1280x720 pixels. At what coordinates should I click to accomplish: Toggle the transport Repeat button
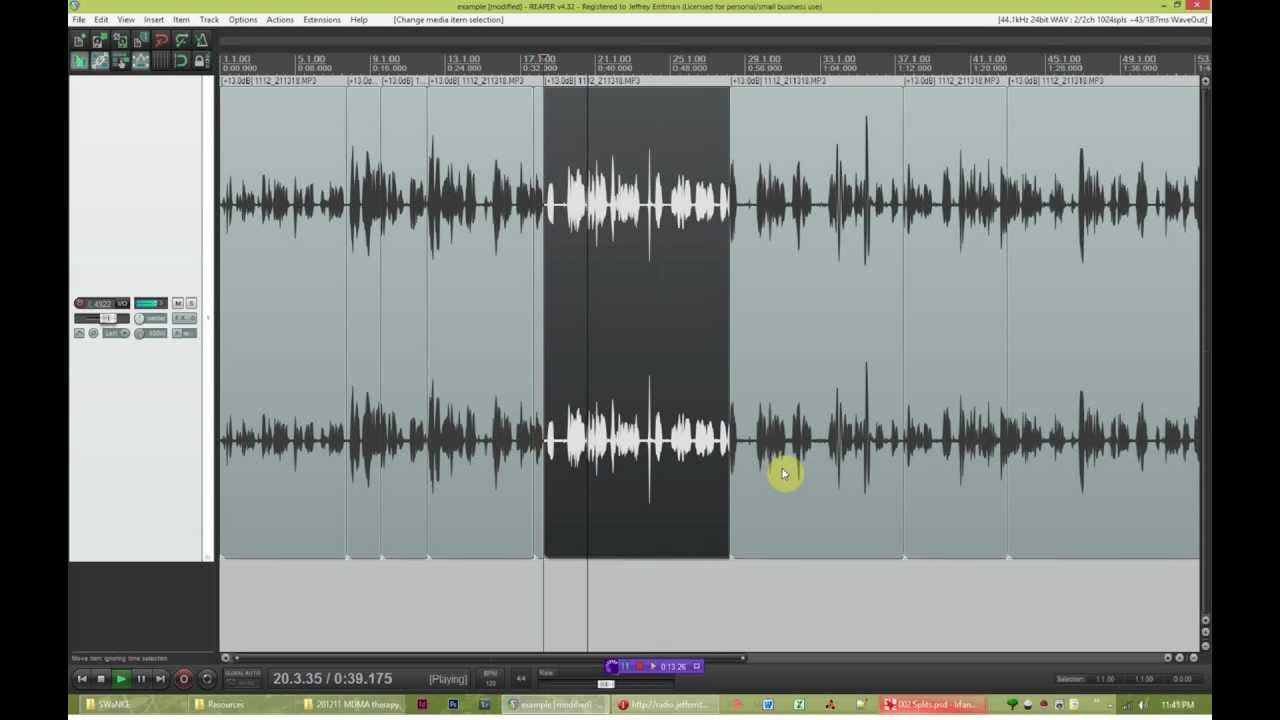[x=207, y=679]
